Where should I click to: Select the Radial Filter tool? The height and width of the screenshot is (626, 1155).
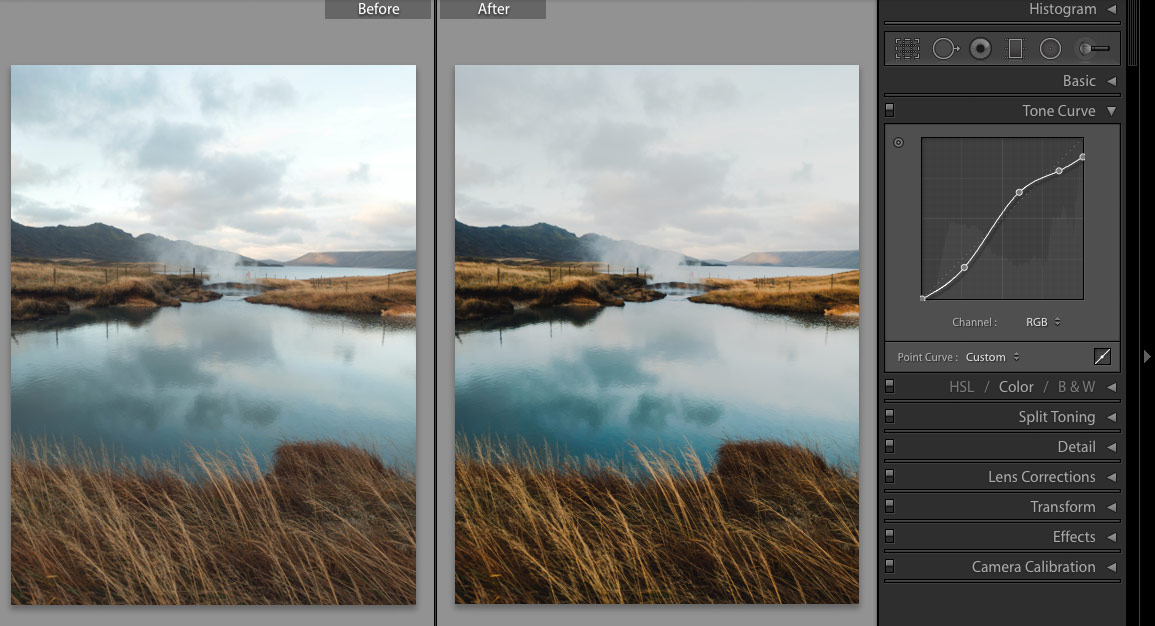click(x=1050, y=48)
